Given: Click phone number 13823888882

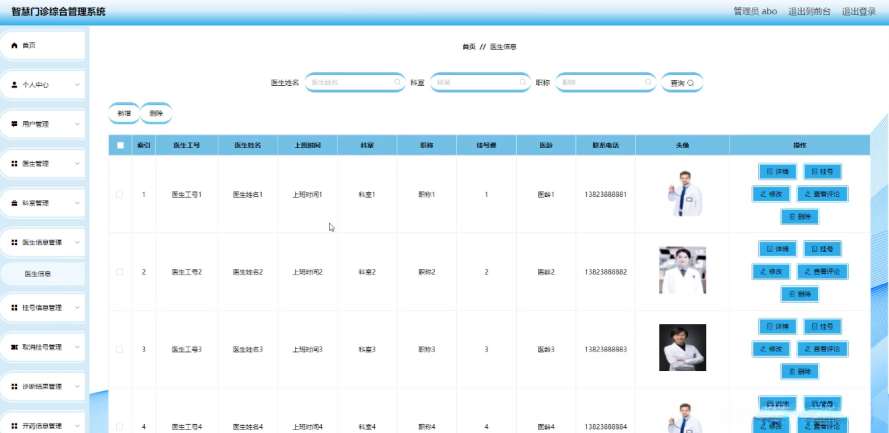Looking at the screenshot, I should click(x=606, y=272).
